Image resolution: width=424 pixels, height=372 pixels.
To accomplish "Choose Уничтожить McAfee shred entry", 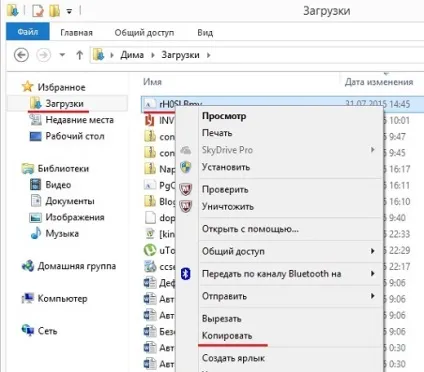I will coord(228,207).
